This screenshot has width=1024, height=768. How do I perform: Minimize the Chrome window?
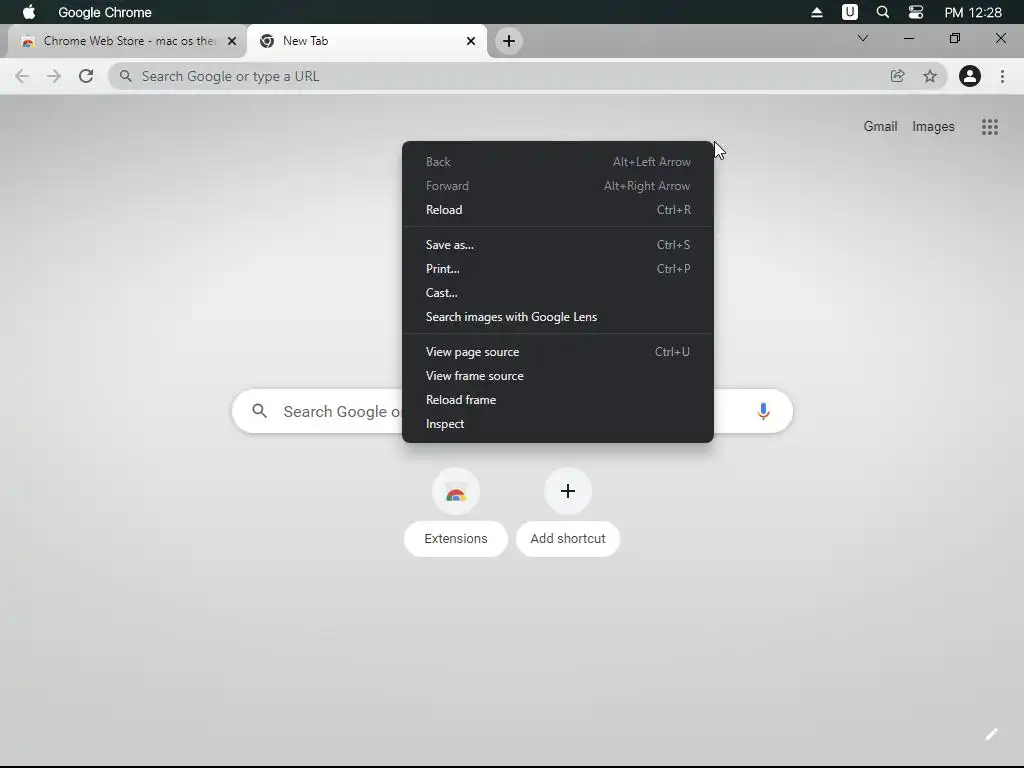point(908,39)
